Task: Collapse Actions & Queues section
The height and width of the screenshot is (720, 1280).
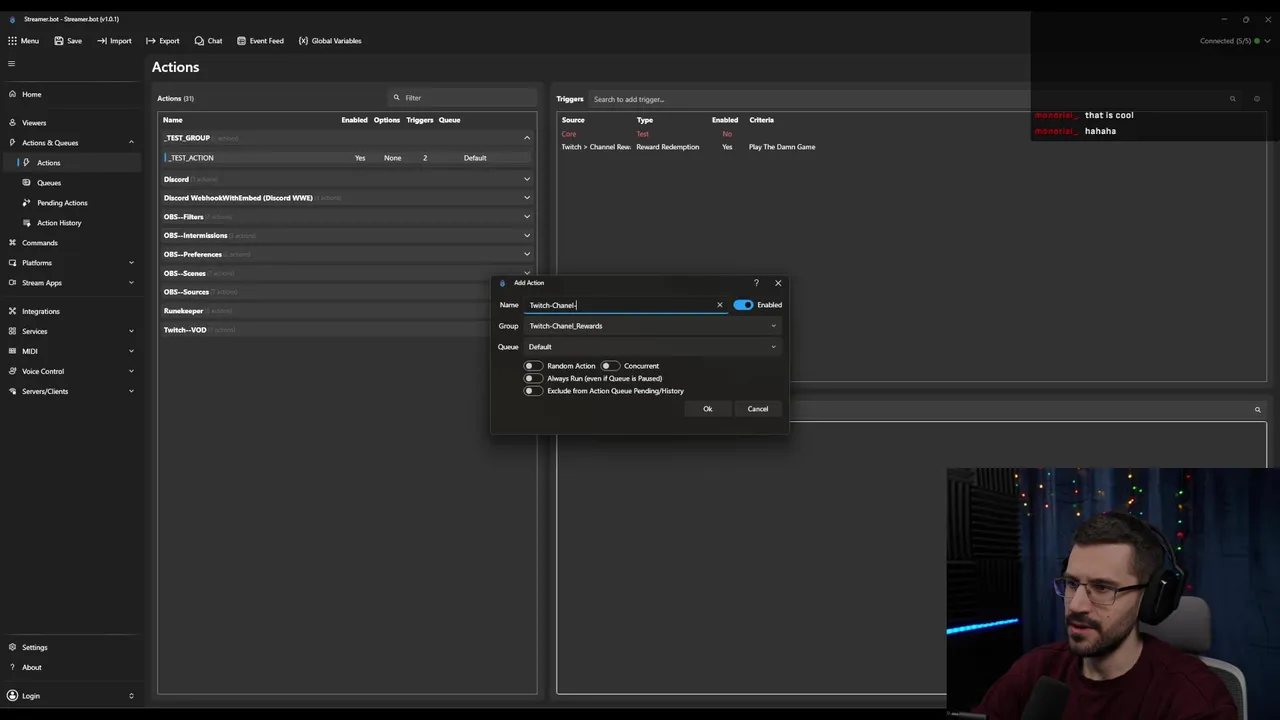Action: [131, 142]
